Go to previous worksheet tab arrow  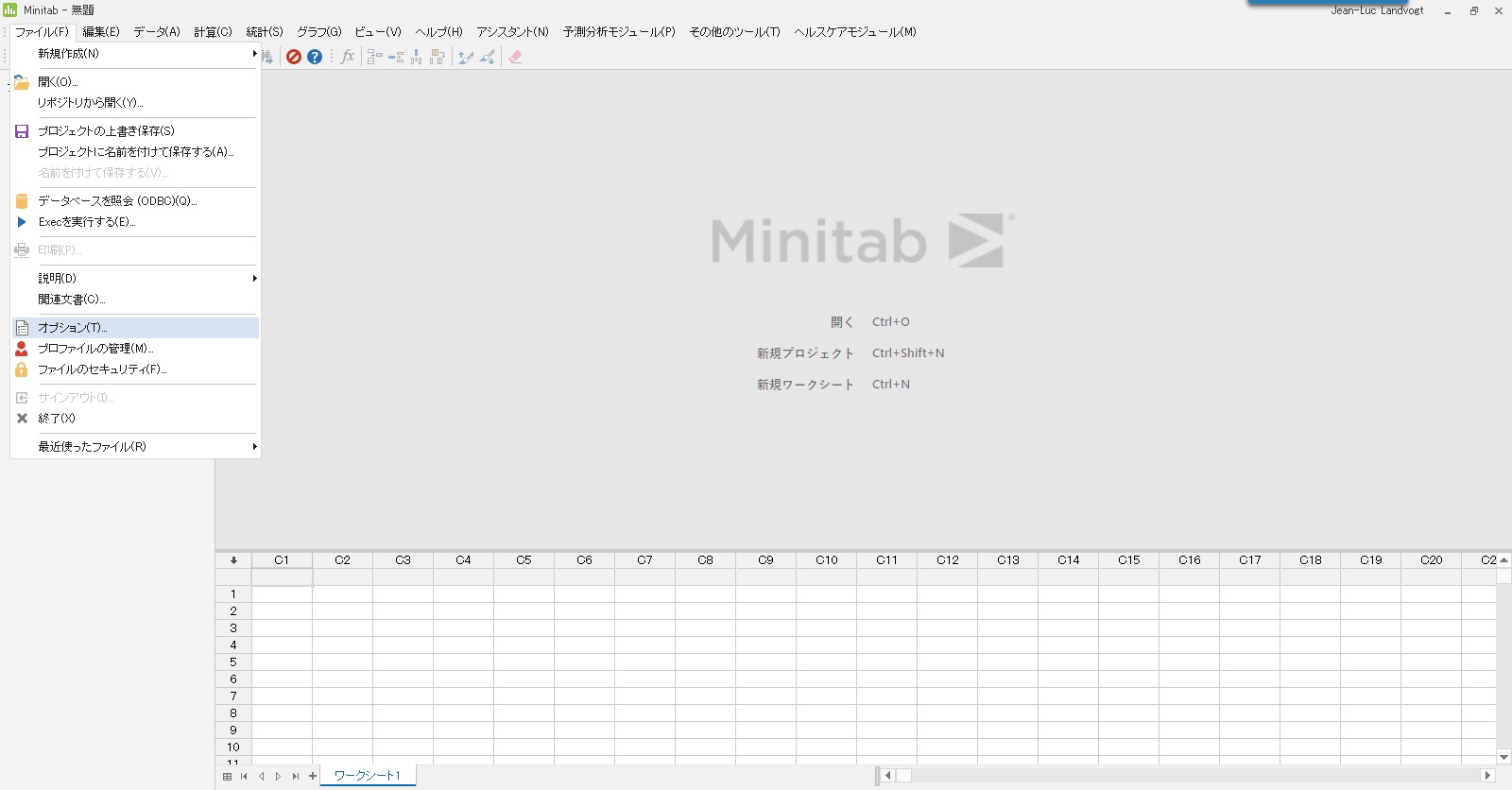pos(262,776)
